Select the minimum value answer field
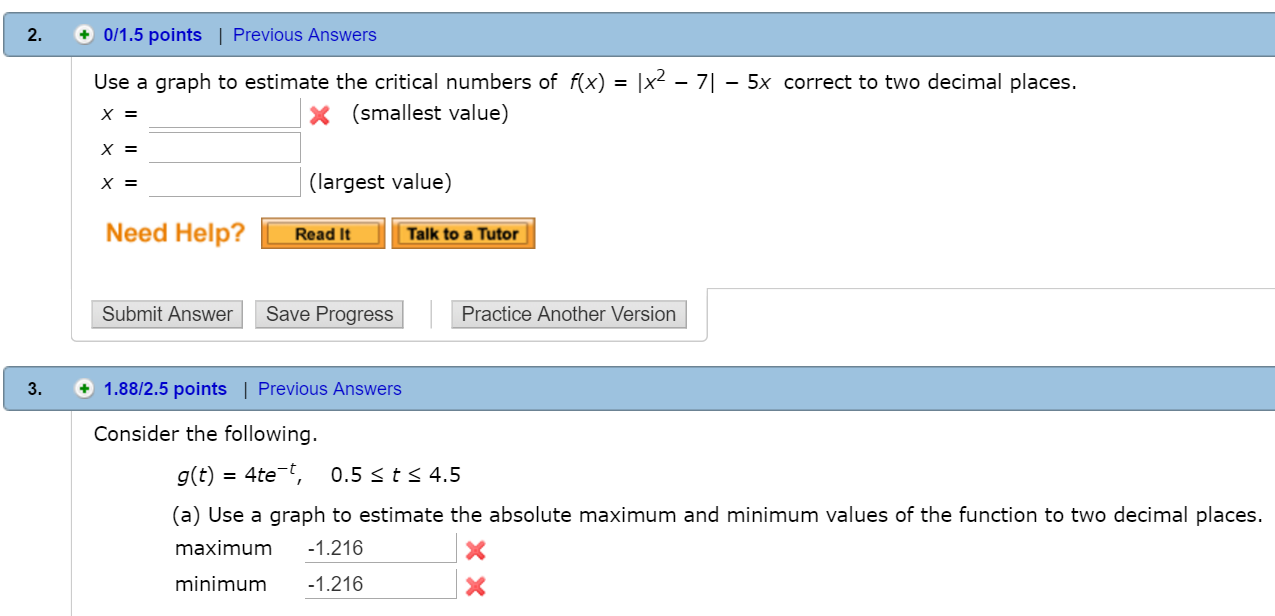 pyautogui.click(x=380, y=584)
